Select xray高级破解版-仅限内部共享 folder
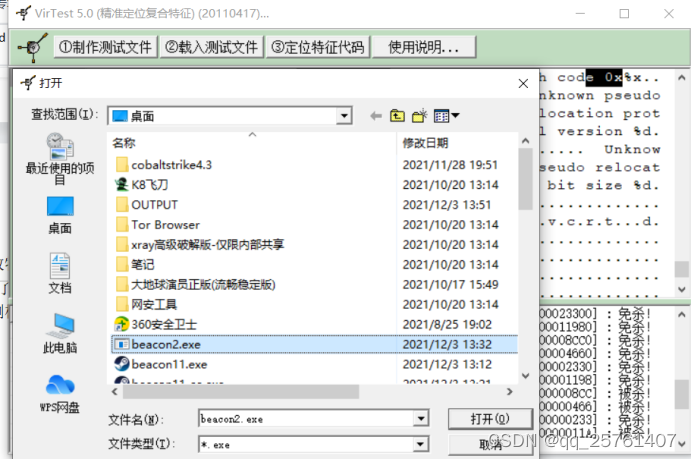The image size is (692, 460). (200, 245)
